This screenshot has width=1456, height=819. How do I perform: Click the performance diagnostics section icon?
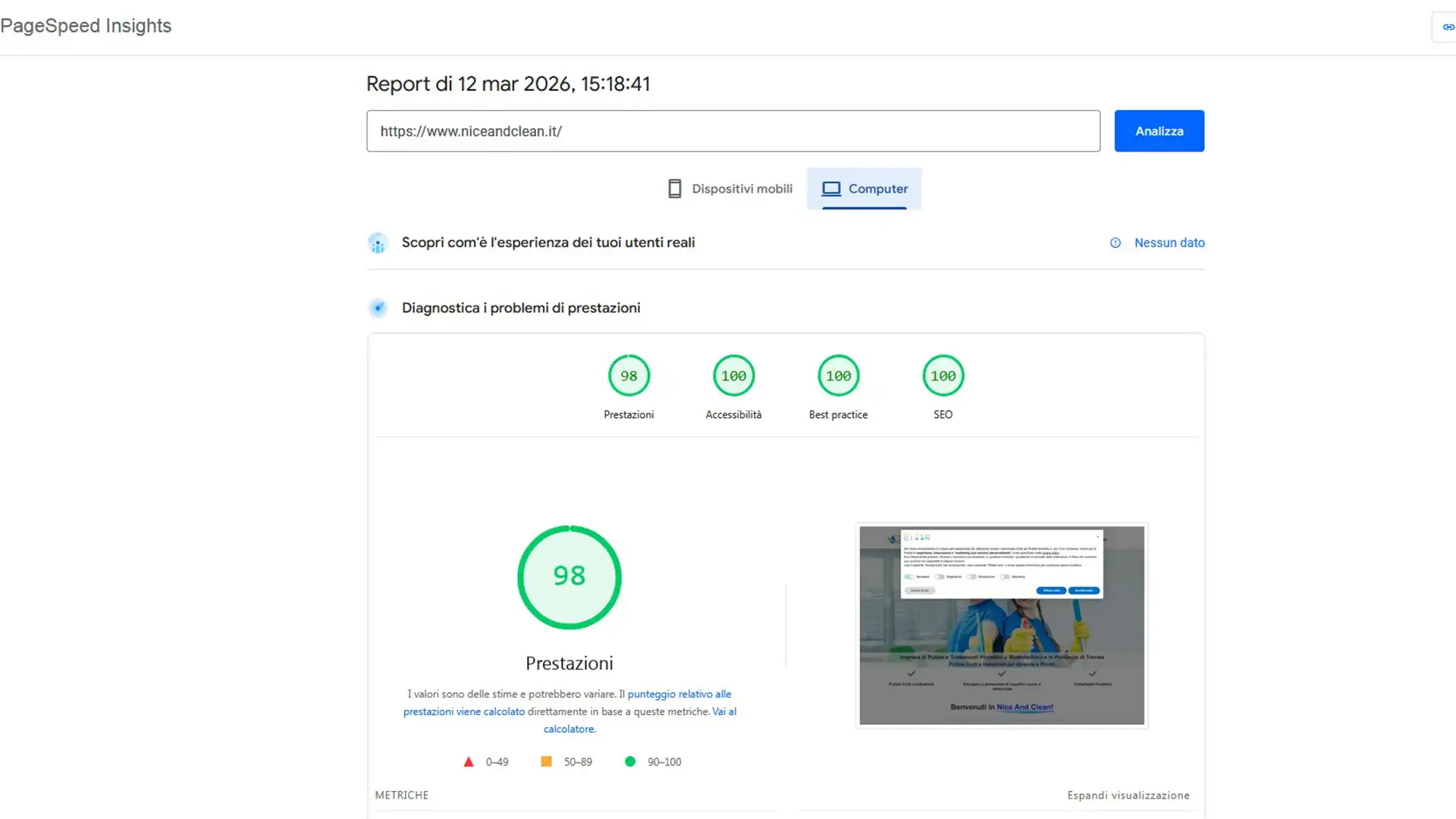coord(378,308)
